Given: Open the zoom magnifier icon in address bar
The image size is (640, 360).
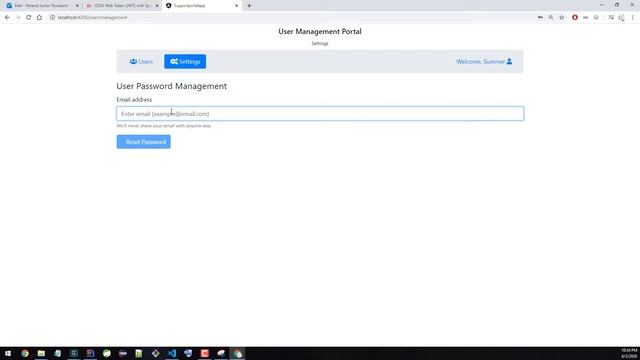Looking at the screenshot, I should 551,18.
